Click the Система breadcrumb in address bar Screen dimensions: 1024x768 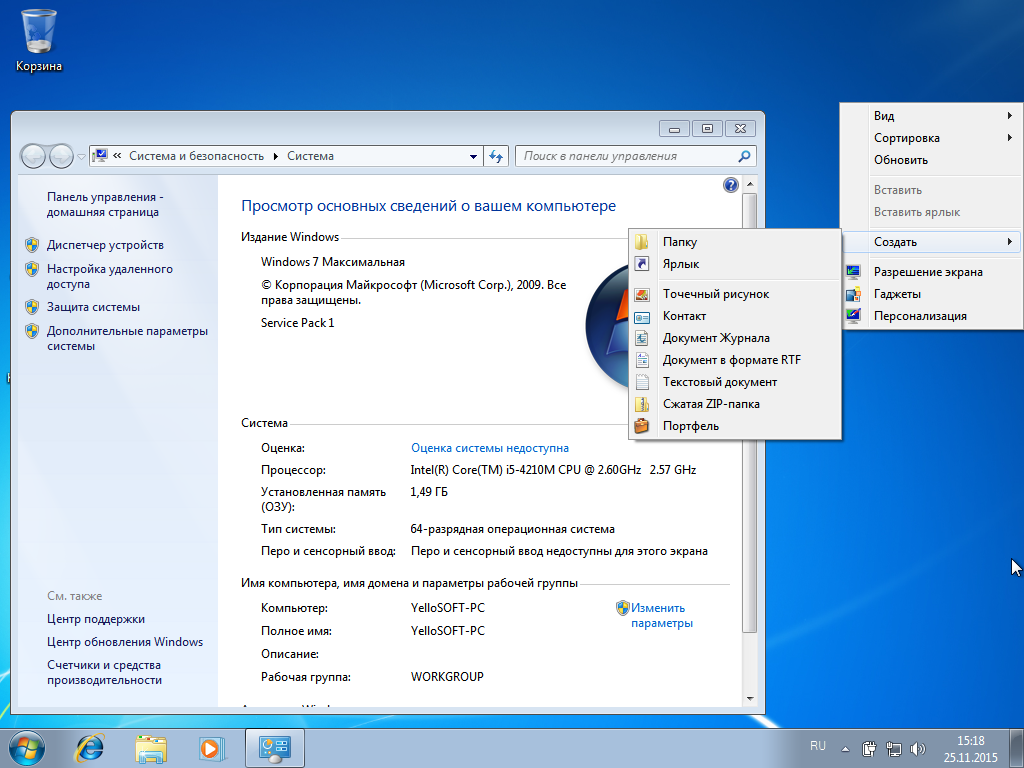pos(310,156)
